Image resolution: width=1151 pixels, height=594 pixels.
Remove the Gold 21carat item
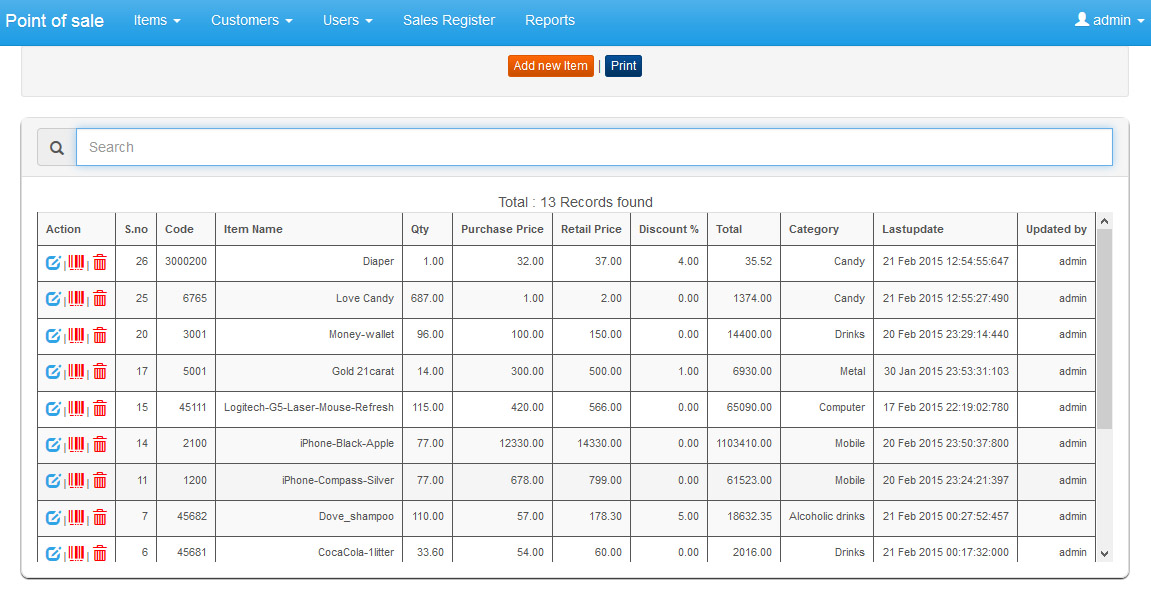100,372
